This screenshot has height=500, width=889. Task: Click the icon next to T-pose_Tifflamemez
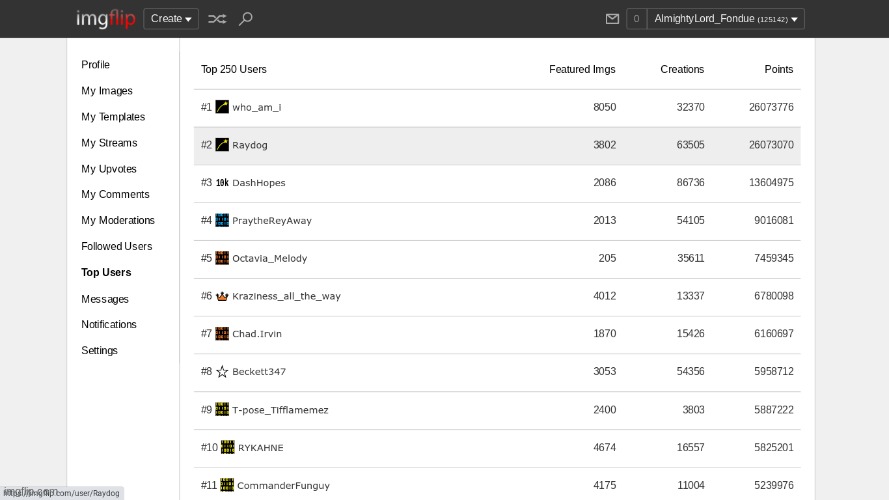pos(222,409)
